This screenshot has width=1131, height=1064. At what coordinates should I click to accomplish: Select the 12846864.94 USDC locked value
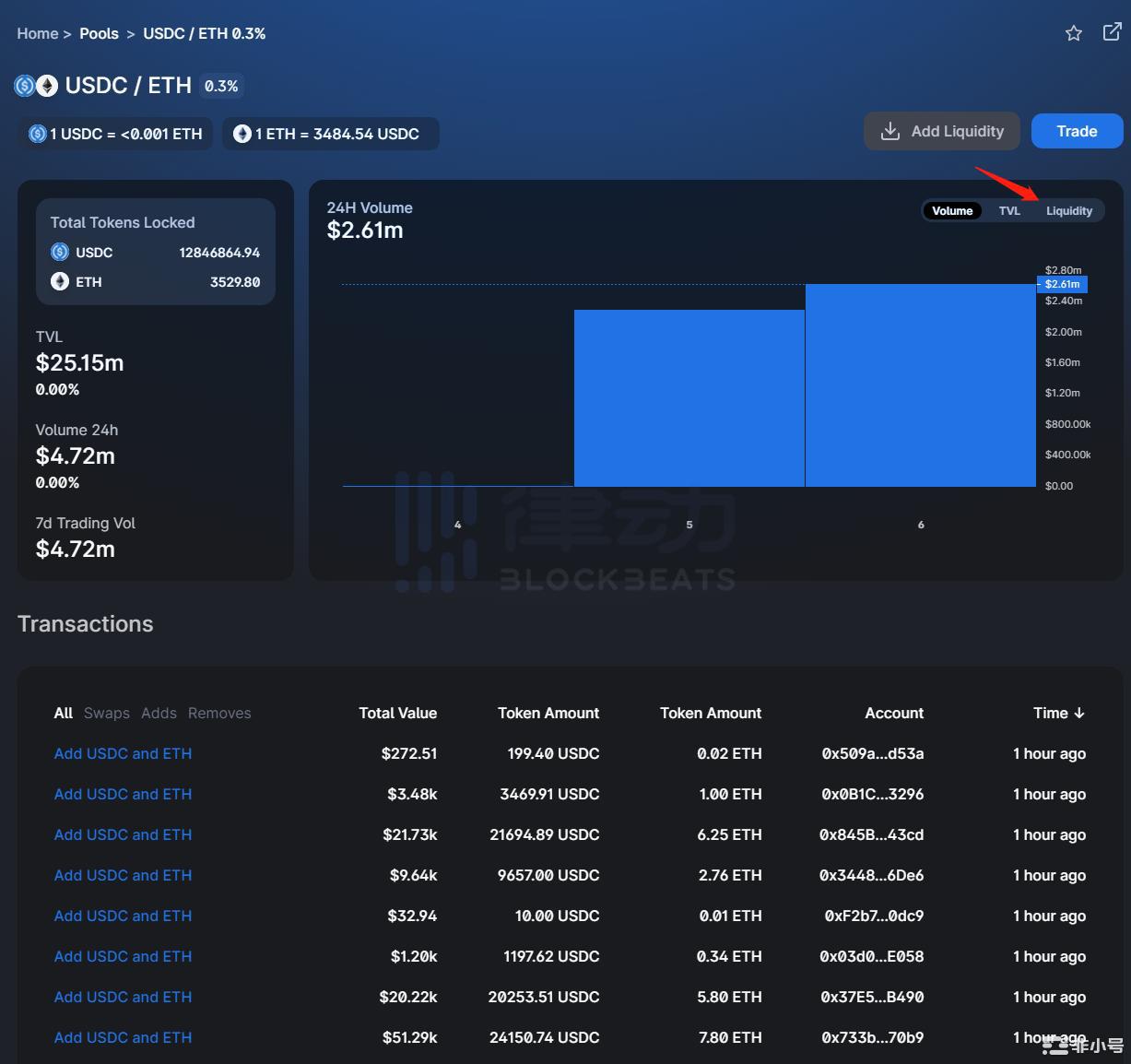(x=219, y=253)
